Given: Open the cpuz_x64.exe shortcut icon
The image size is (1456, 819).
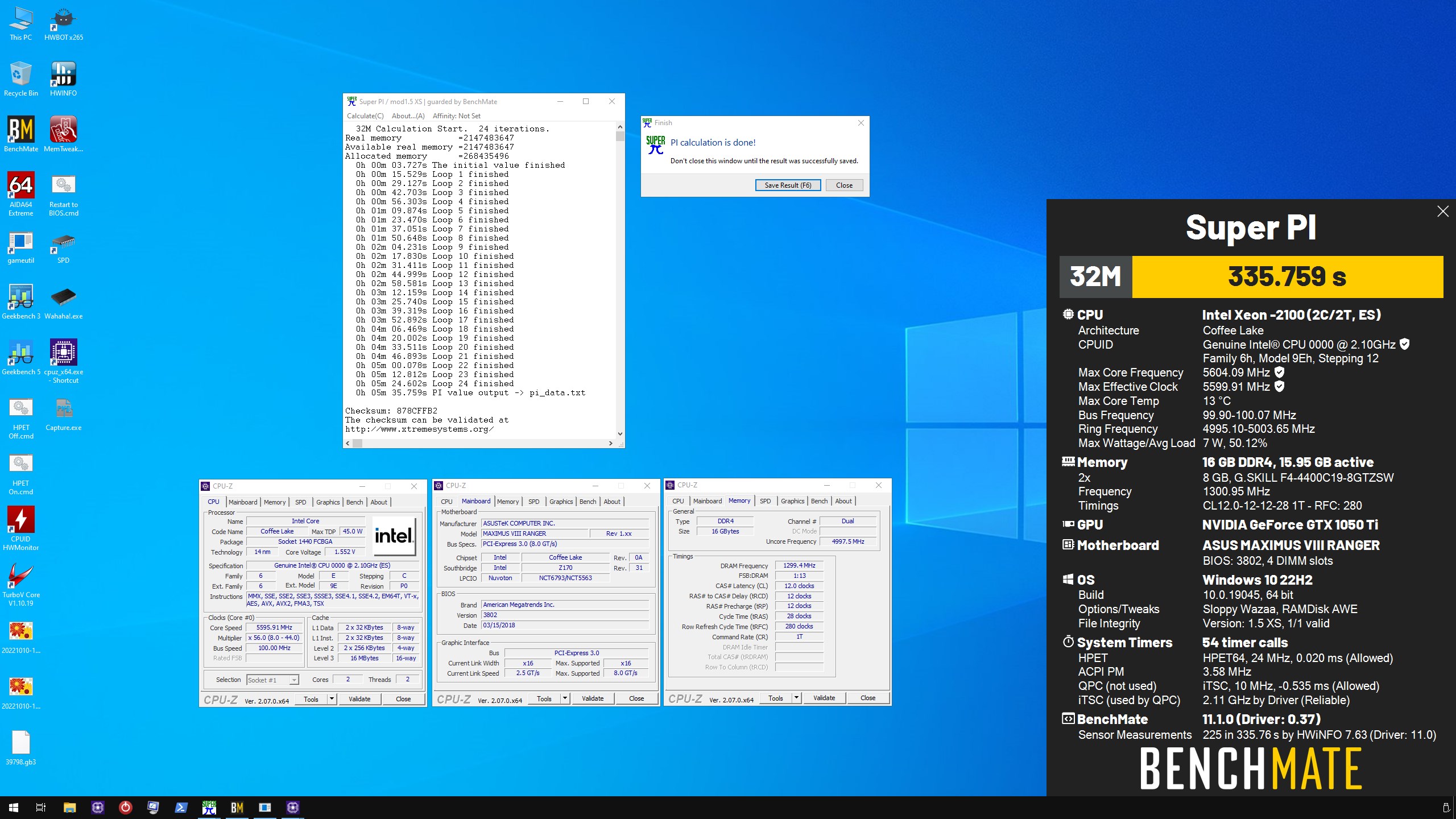Looking at the screenshot, I should click(63, 362).
